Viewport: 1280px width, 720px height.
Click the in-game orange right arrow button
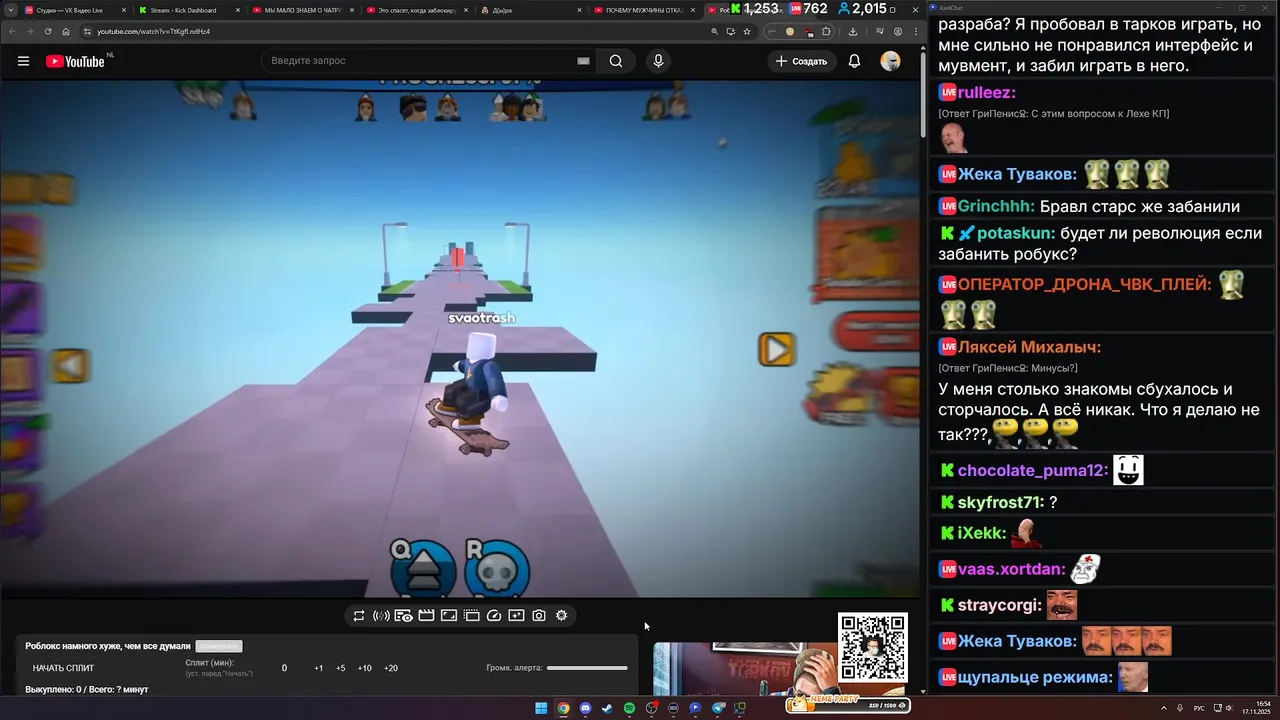pyautogui.click(x=777, y=349)
